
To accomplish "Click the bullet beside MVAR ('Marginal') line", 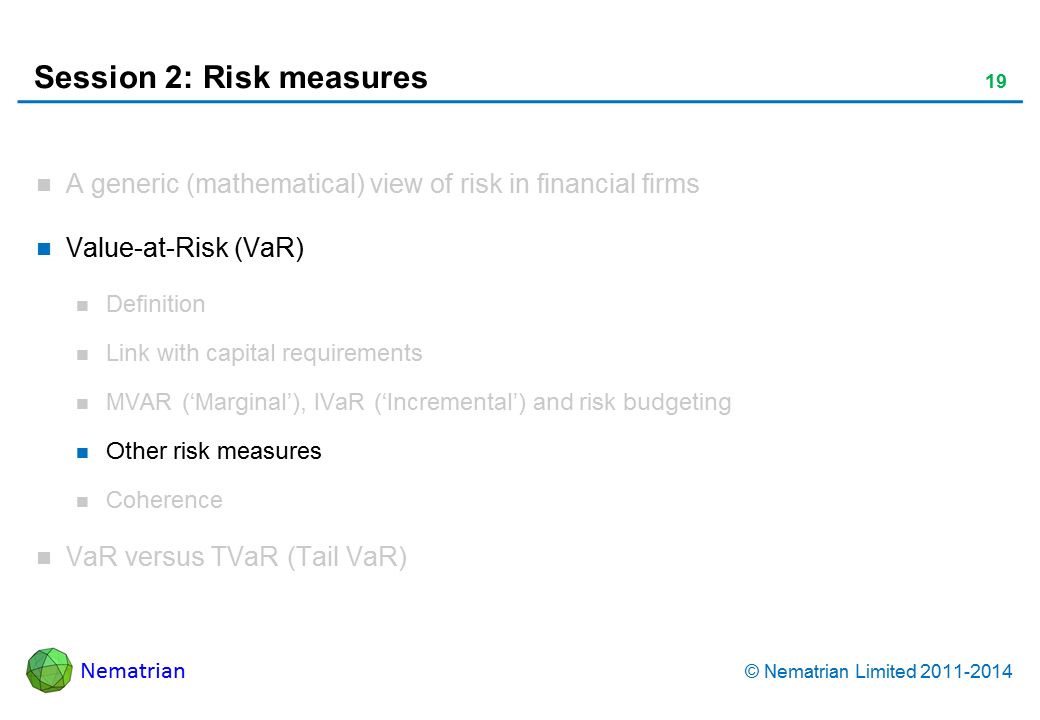I will coord(84,403).
